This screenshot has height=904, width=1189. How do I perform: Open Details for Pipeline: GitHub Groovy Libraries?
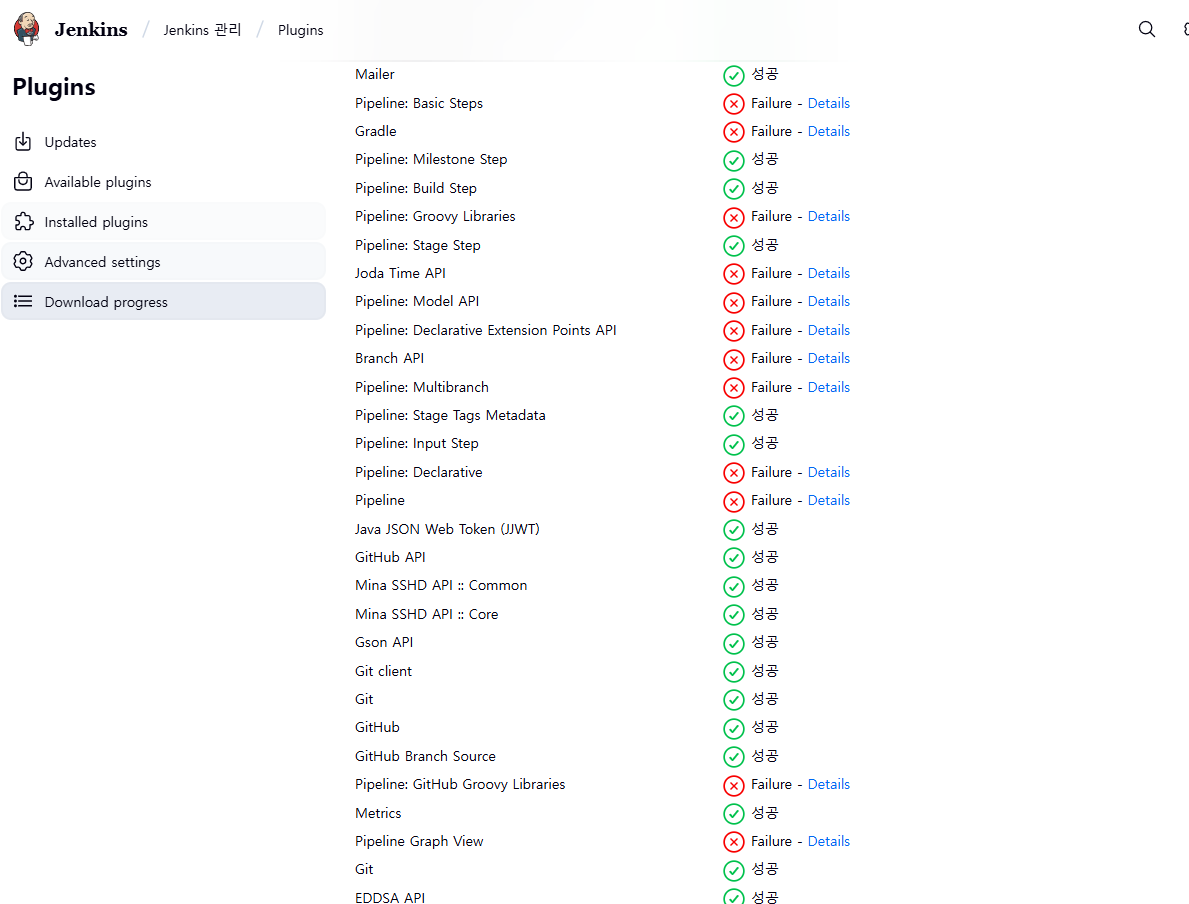pos(828,784)
